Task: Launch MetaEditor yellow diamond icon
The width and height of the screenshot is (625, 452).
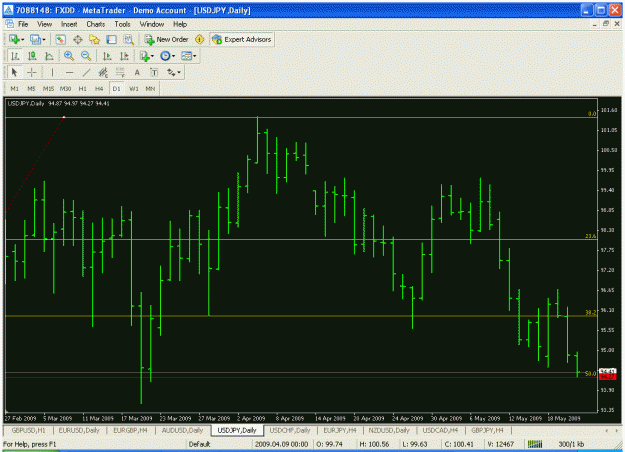Action: point(199,39)
